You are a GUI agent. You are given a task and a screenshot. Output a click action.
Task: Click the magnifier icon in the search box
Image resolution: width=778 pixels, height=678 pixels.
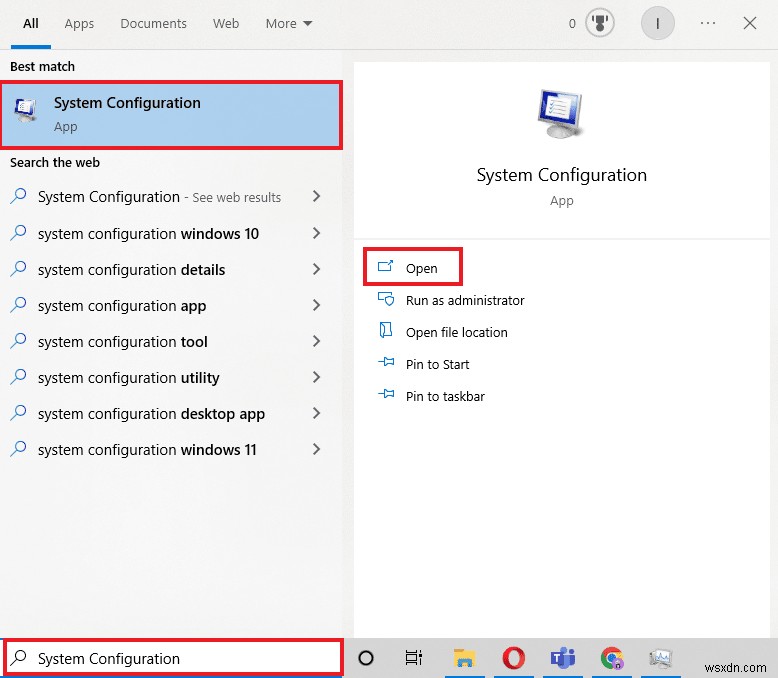pos(19,658)
